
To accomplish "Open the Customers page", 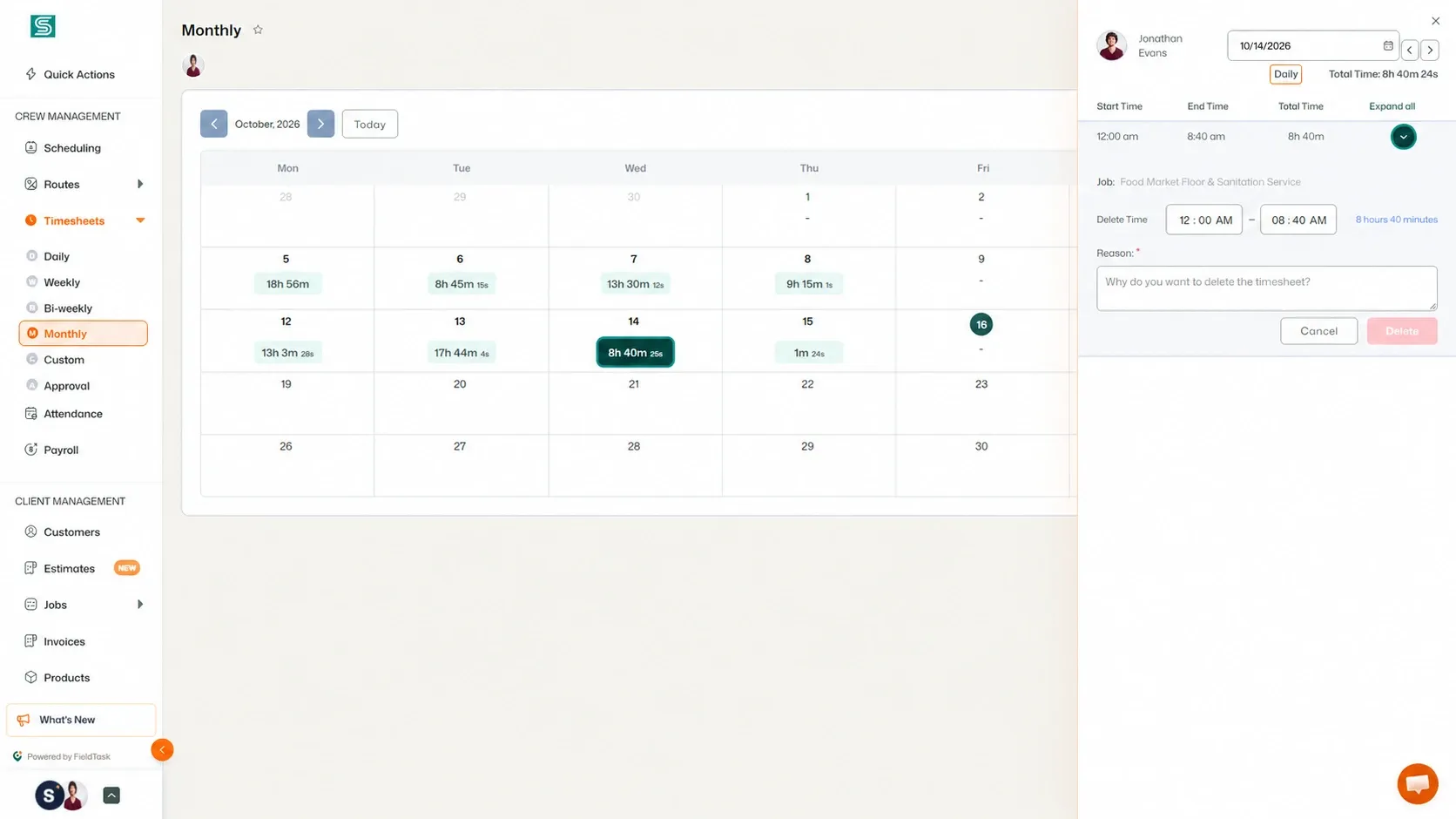I will coord(71,532).
